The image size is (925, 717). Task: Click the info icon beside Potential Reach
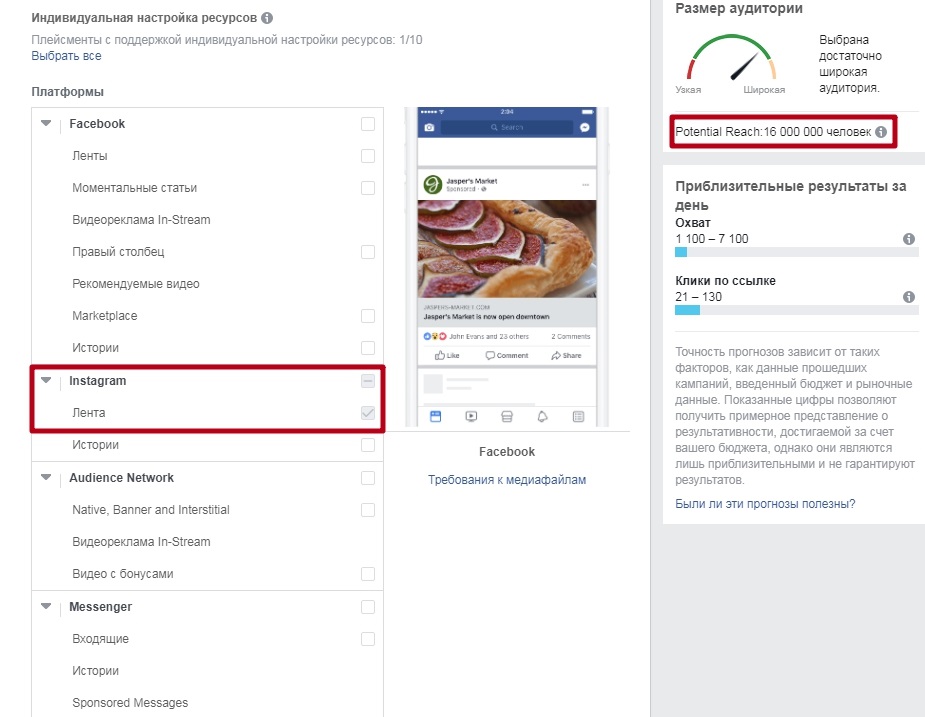pos(881,132)
